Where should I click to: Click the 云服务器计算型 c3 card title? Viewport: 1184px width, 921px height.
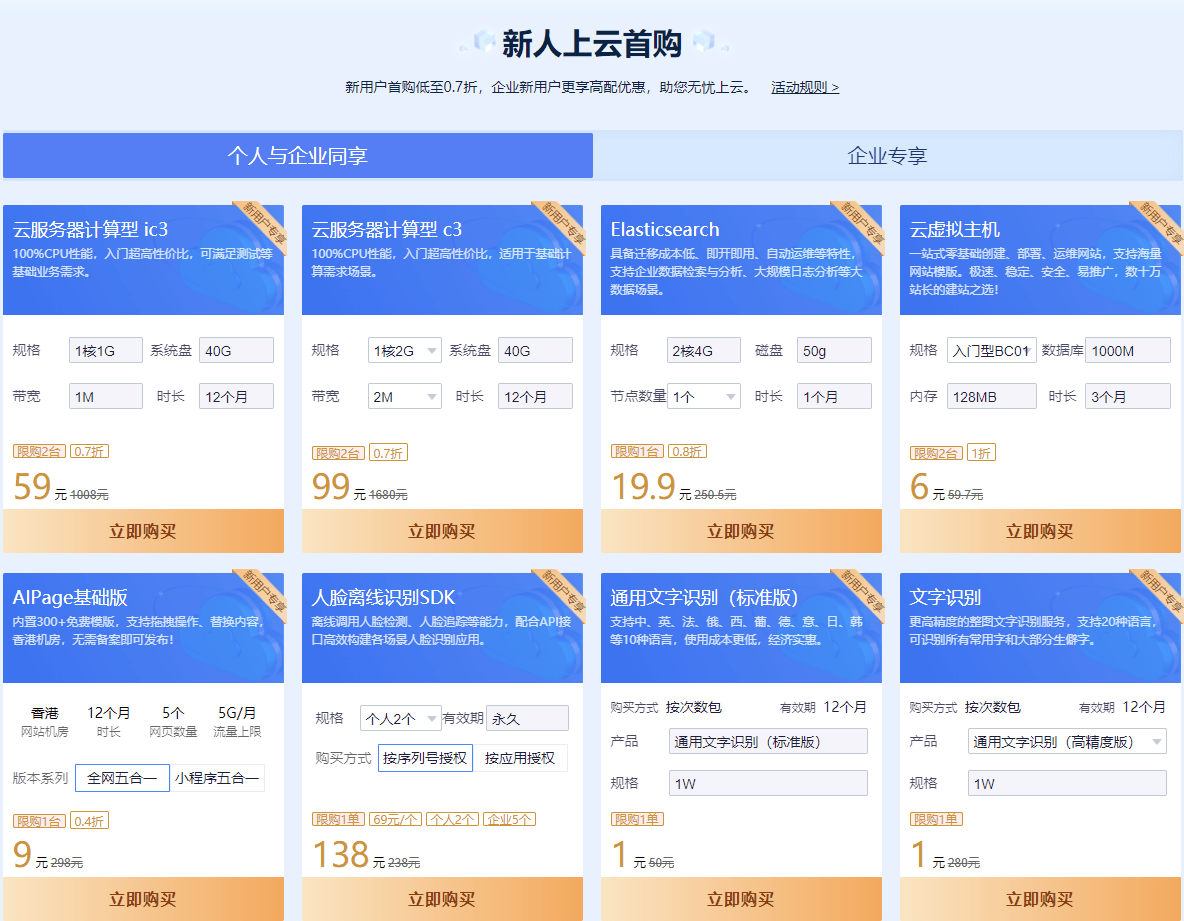click(x=387, y=229)
